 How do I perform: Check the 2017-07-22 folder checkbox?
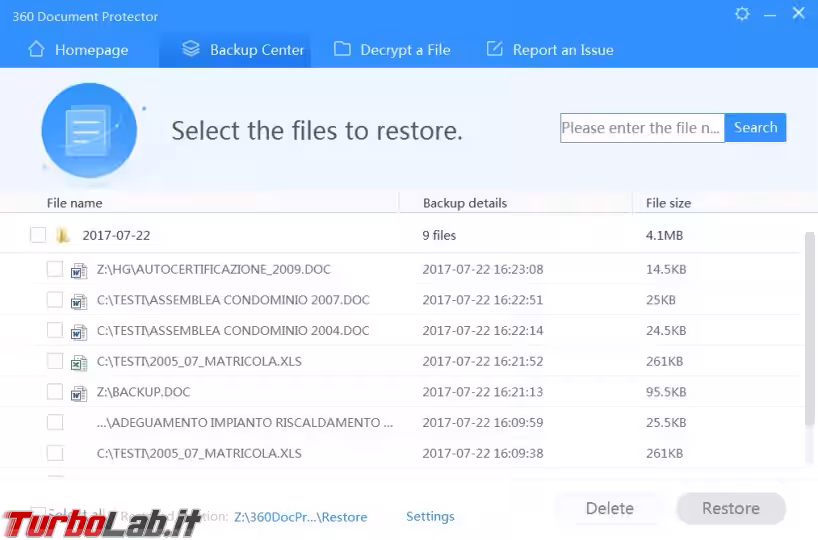tap(38, 235)
